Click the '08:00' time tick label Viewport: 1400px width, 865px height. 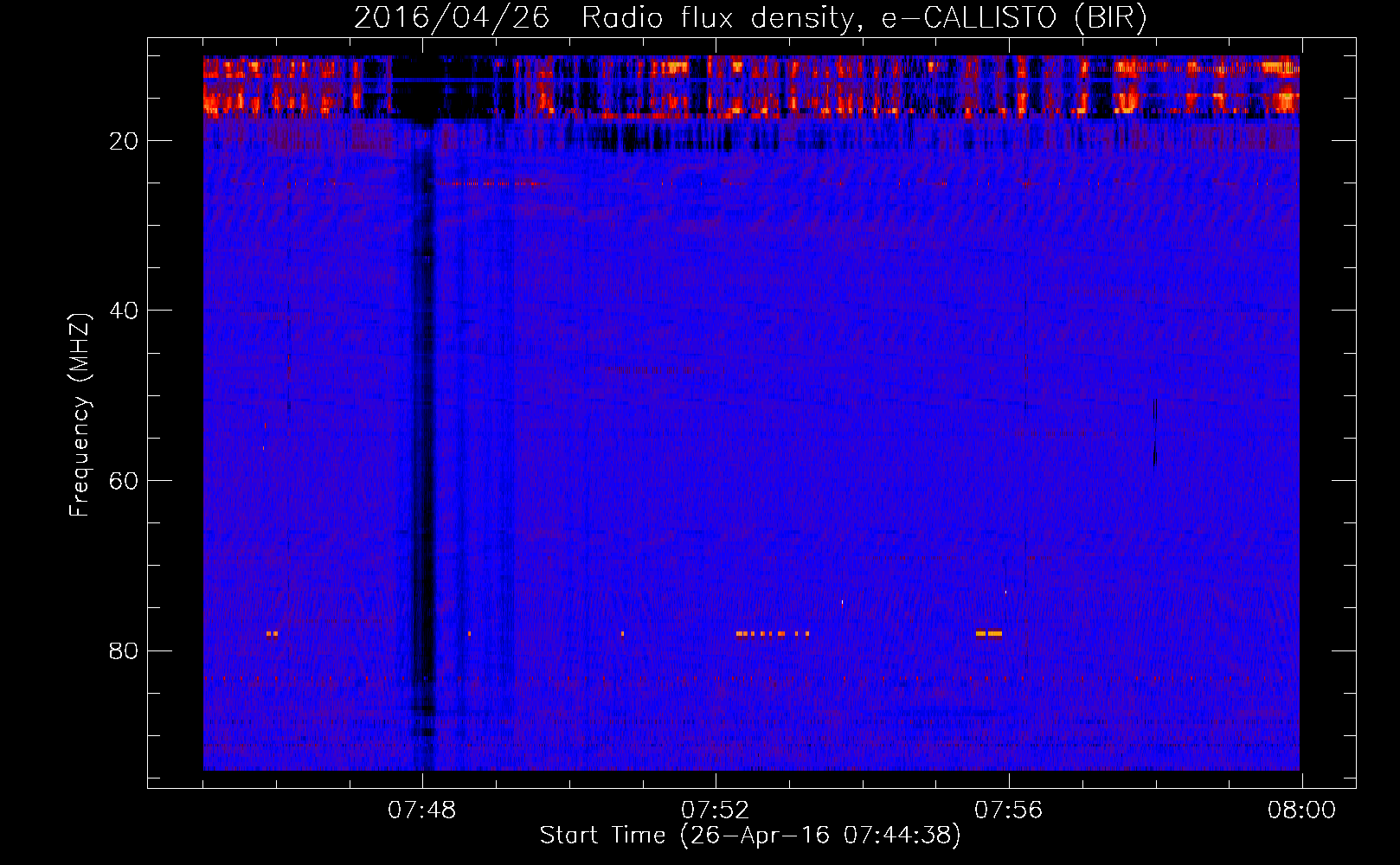click(1302, 811)
